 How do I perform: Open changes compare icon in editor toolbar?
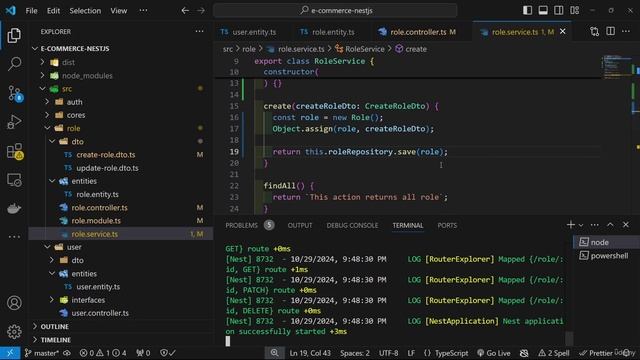595,31
